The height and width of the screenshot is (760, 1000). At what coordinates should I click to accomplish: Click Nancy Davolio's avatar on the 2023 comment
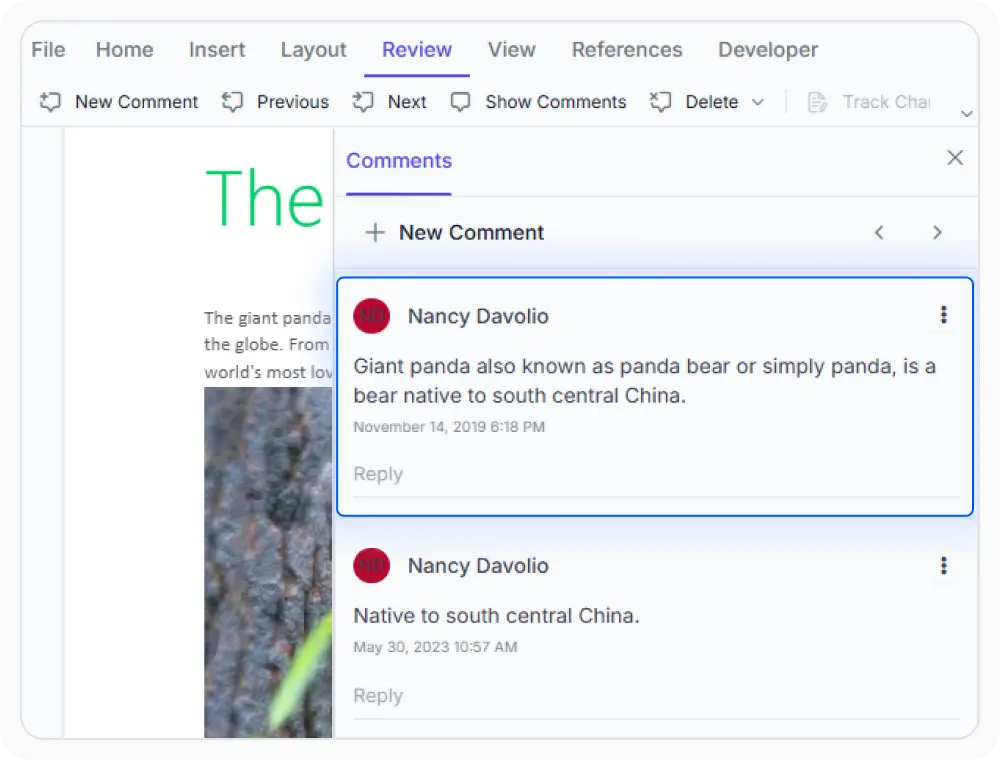point(372,566)
